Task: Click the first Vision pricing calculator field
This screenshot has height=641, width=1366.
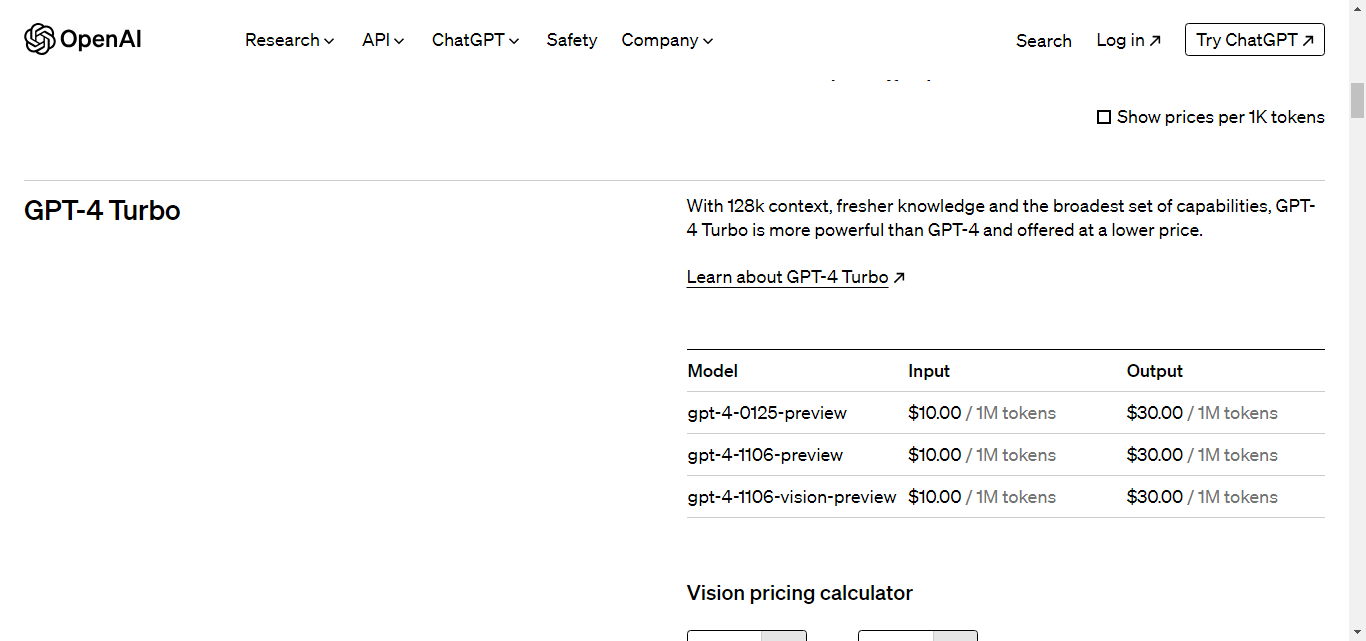Action: (725, 635)
